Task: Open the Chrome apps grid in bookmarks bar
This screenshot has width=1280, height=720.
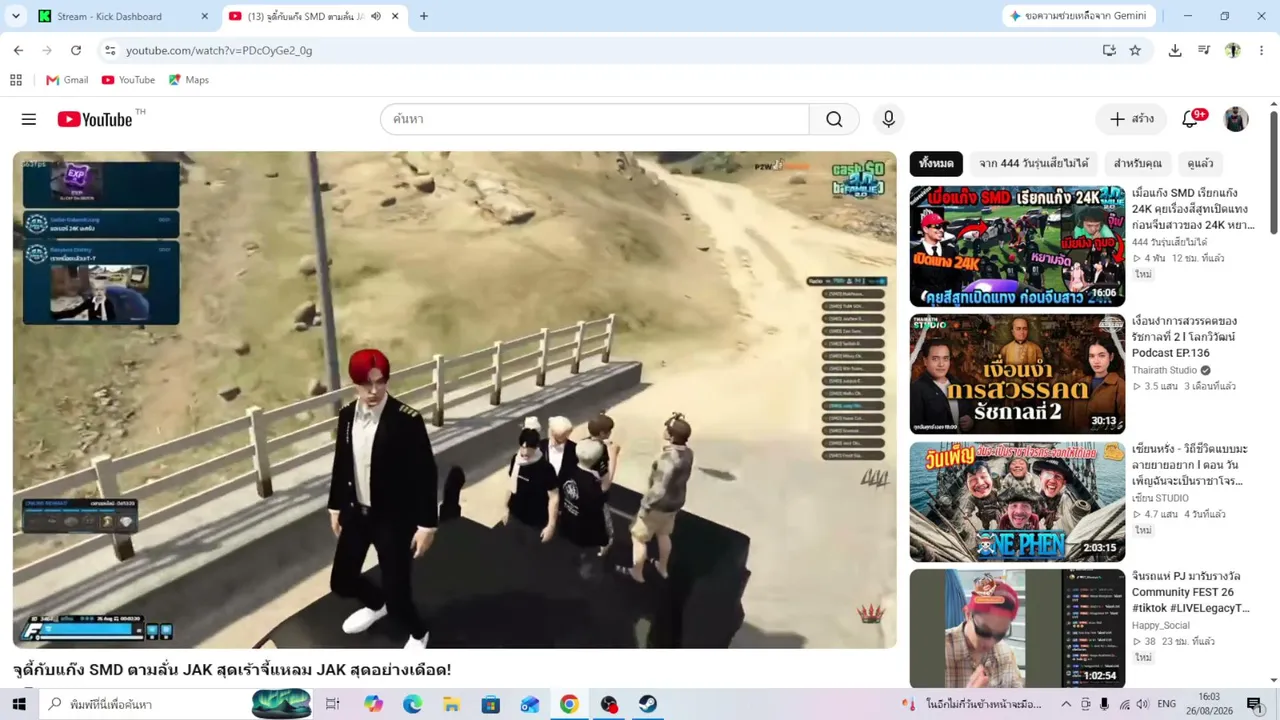Action: tap(16, 80)
